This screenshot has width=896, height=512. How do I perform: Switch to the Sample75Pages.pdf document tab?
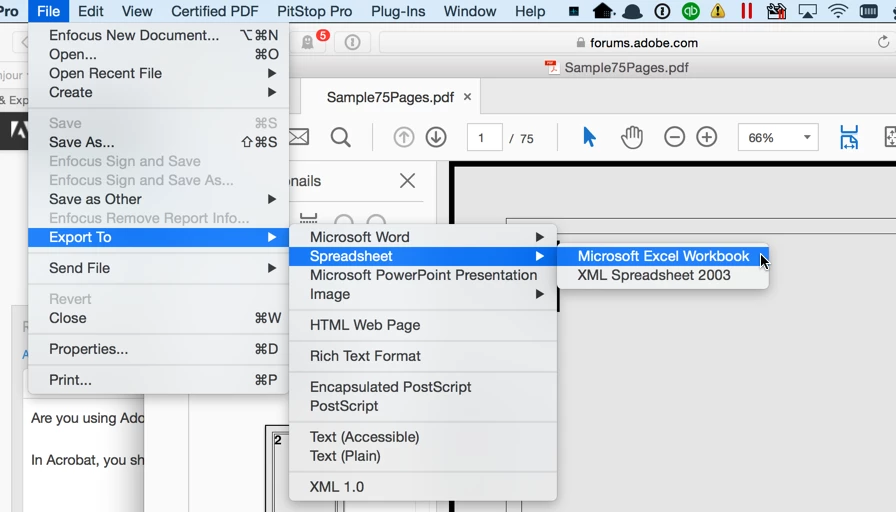coord(390,97)
